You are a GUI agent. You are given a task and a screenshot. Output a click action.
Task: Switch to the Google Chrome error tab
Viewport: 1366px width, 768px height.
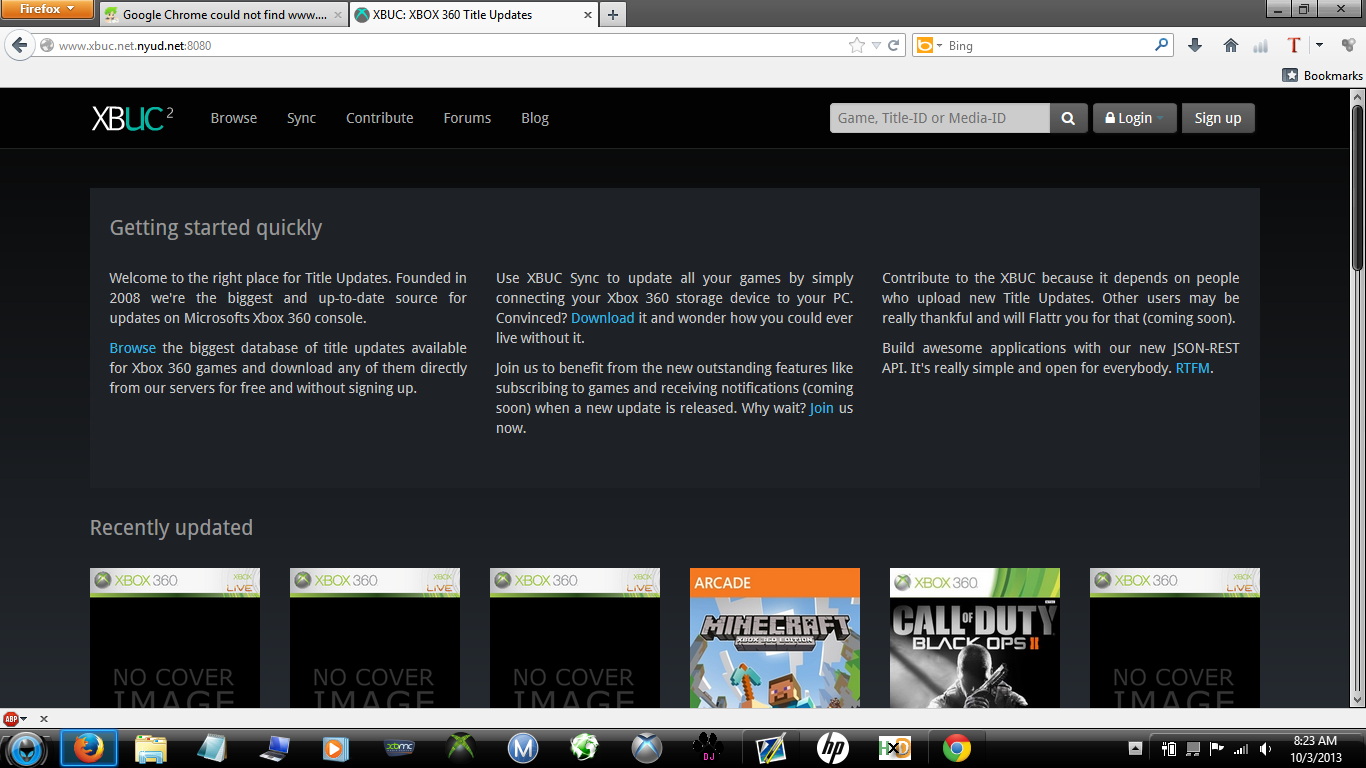(x=223, y=15)
